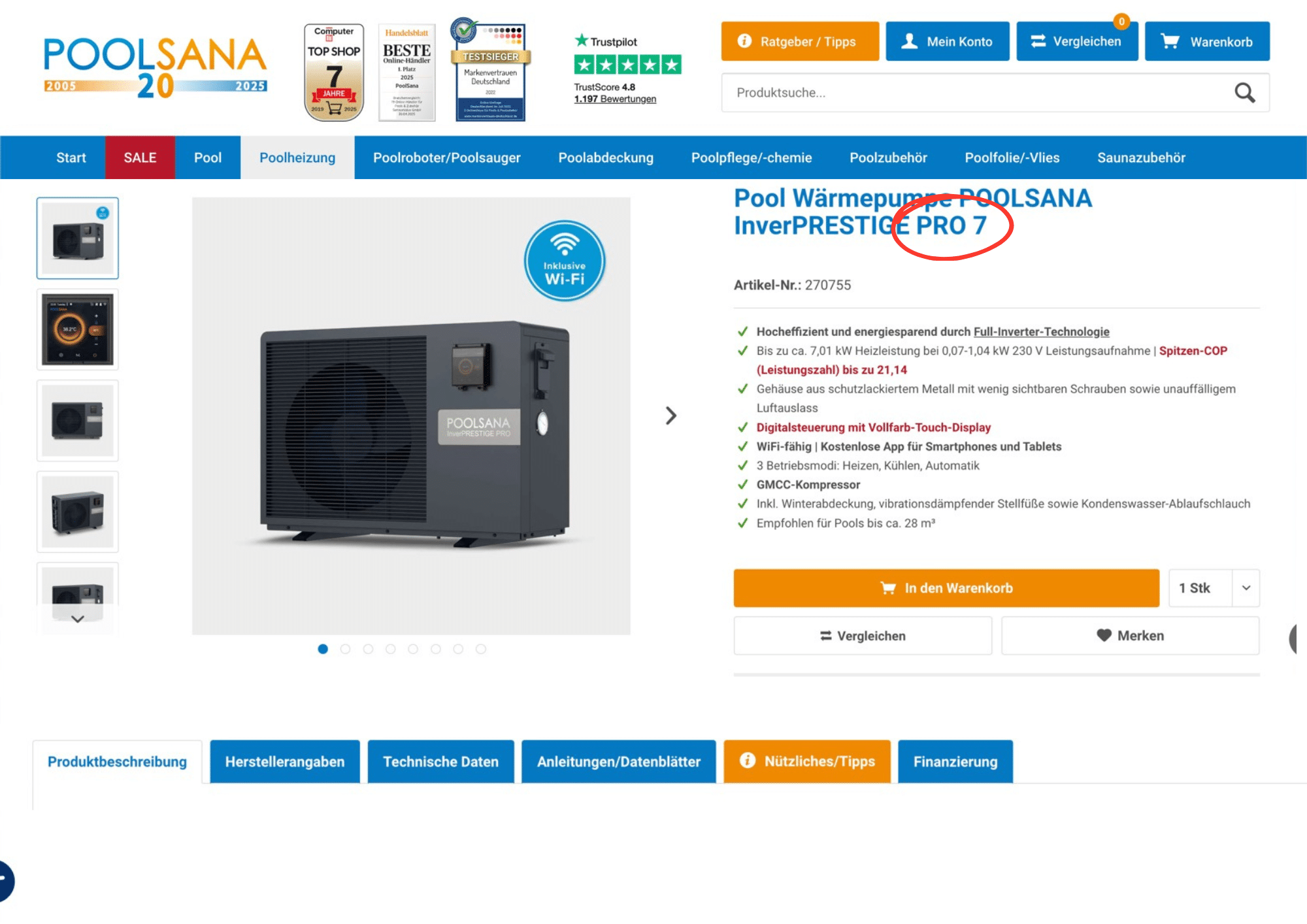The height and width of the screenshot is (924, 1307).
Task: Open the 1 Stk quantity dropdown
Action: 1214,588
